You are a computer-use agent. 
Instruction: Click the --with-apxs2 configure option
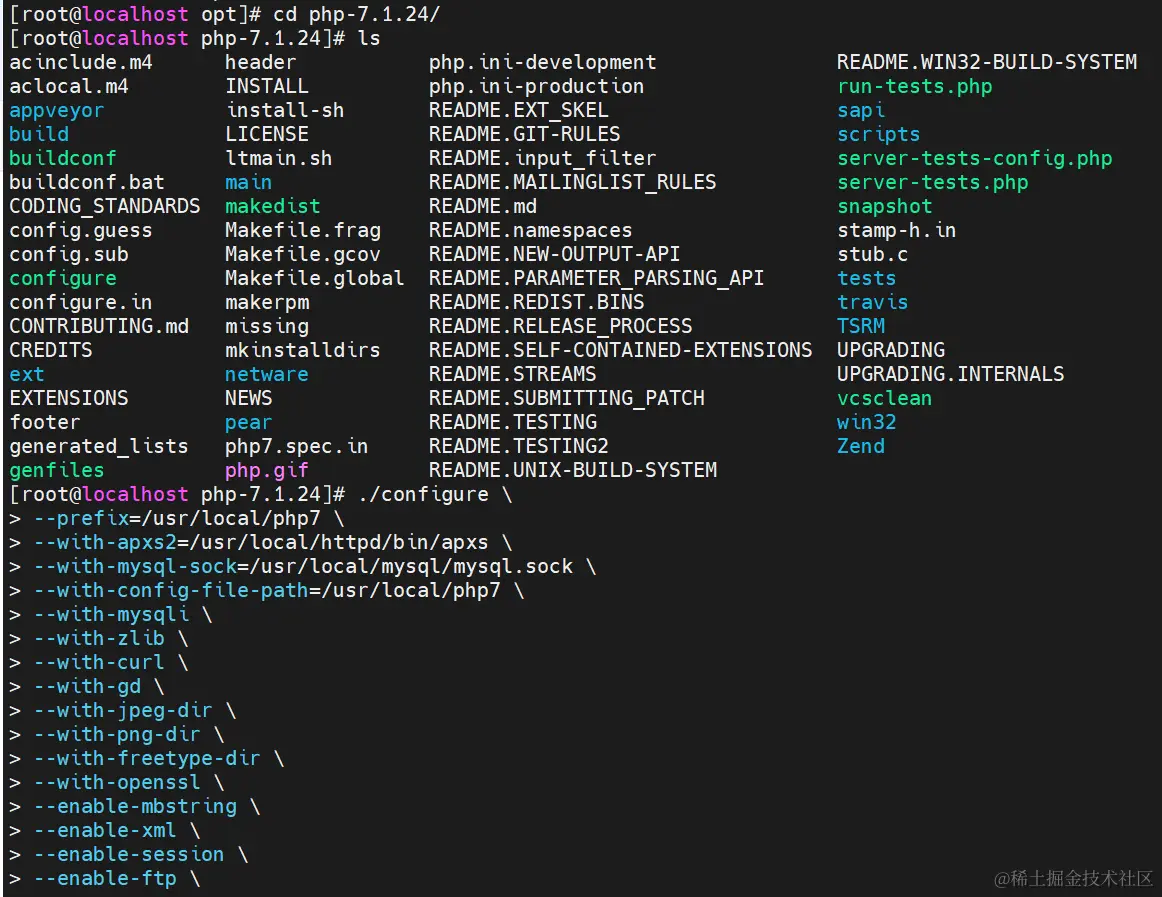point(104,543)
